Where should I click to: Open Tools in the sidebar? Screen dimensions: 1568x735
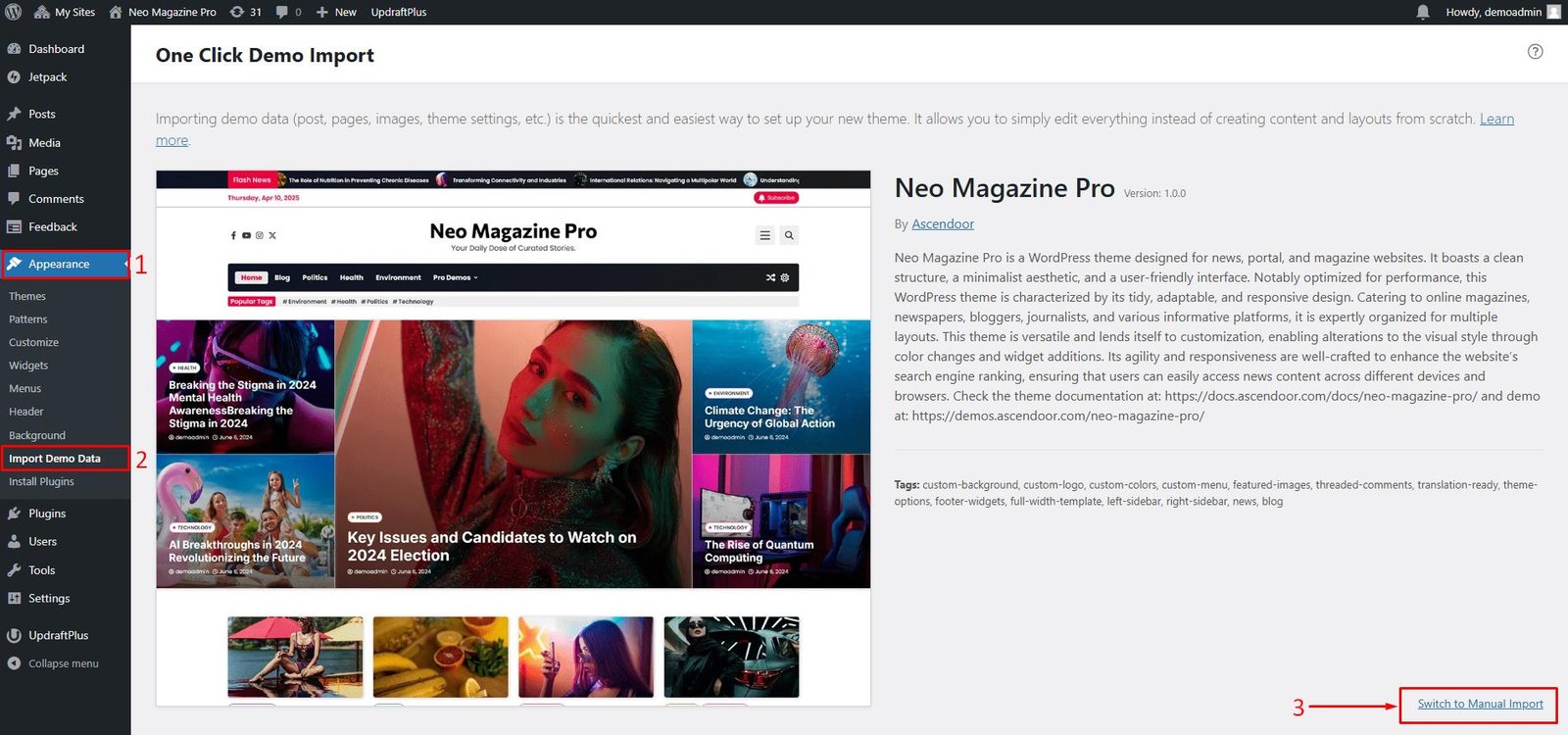[41, 569]
